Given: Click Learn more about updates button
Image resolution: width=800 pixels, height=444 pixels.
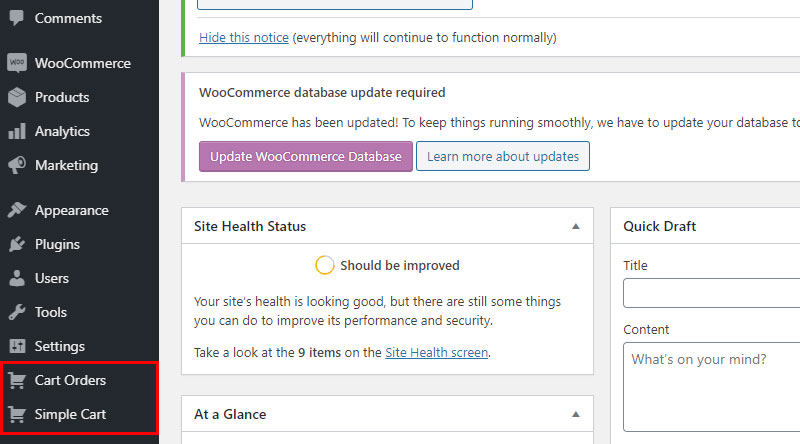Looking at the screenshot, I should point(503,156).
